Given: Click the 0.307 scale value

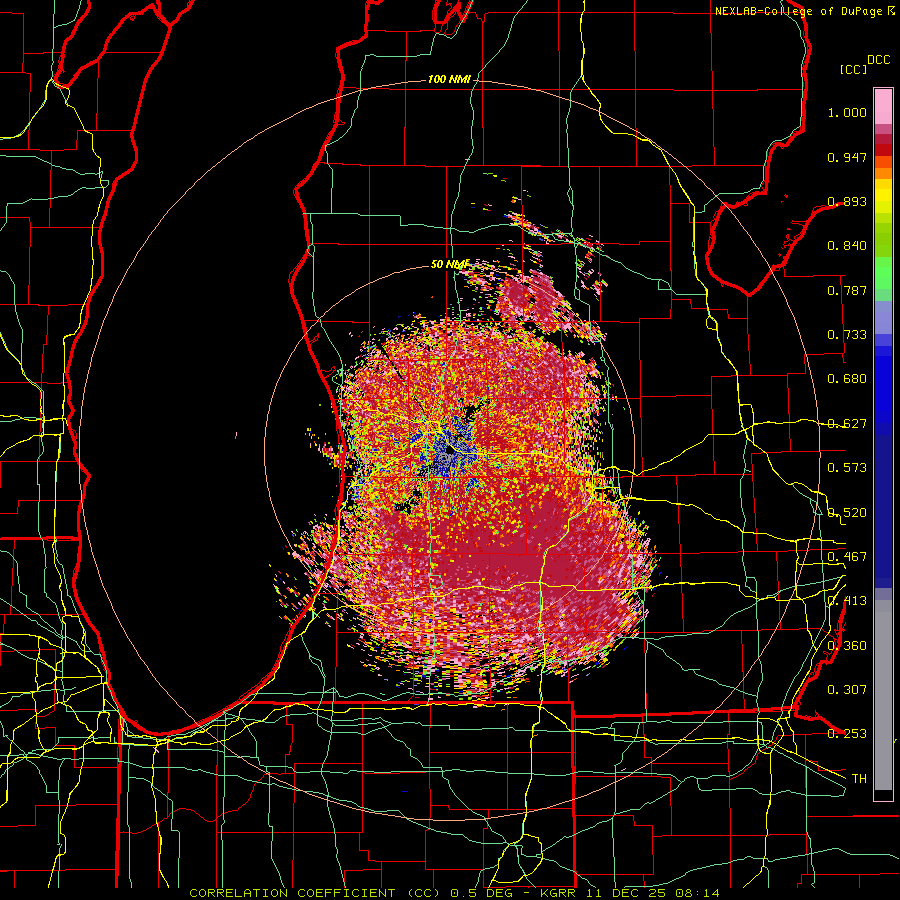Looking at the screenshot, I should point(847,690).
